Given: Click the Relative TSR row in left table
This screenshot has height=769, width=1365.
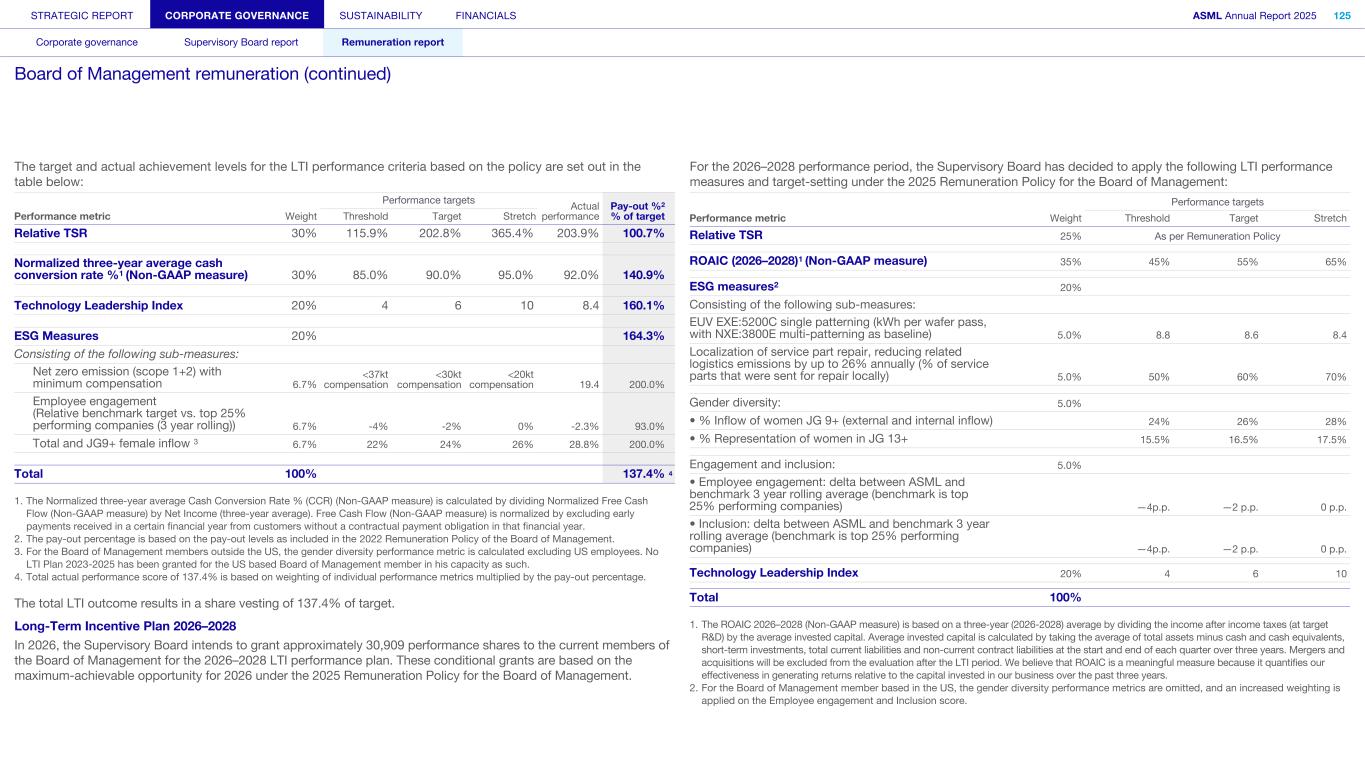Looking at the screenshot, I should [x=50, y=234].
